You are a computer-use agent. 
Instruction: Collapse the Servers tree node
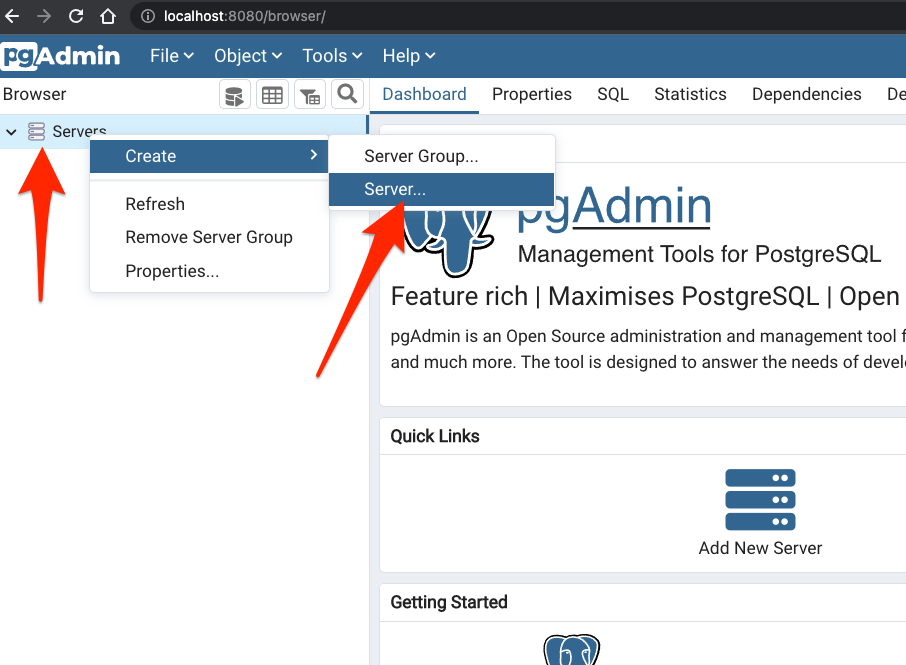point(11,132)
